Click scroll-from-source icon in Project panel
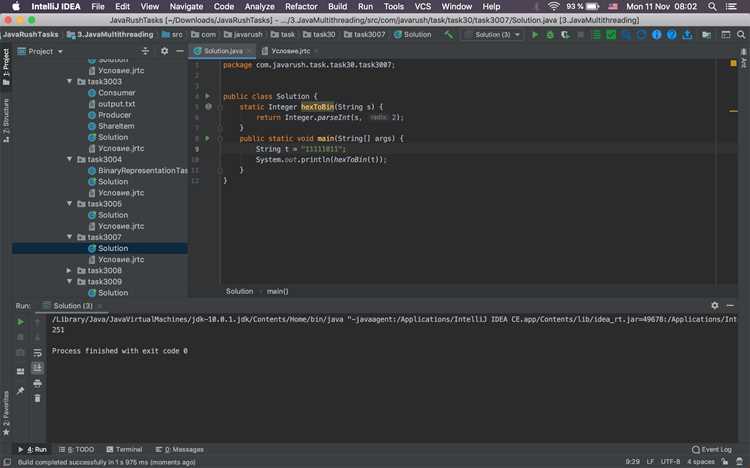The width and height of the screenshot is (750, 468). [x=145, y=51]
